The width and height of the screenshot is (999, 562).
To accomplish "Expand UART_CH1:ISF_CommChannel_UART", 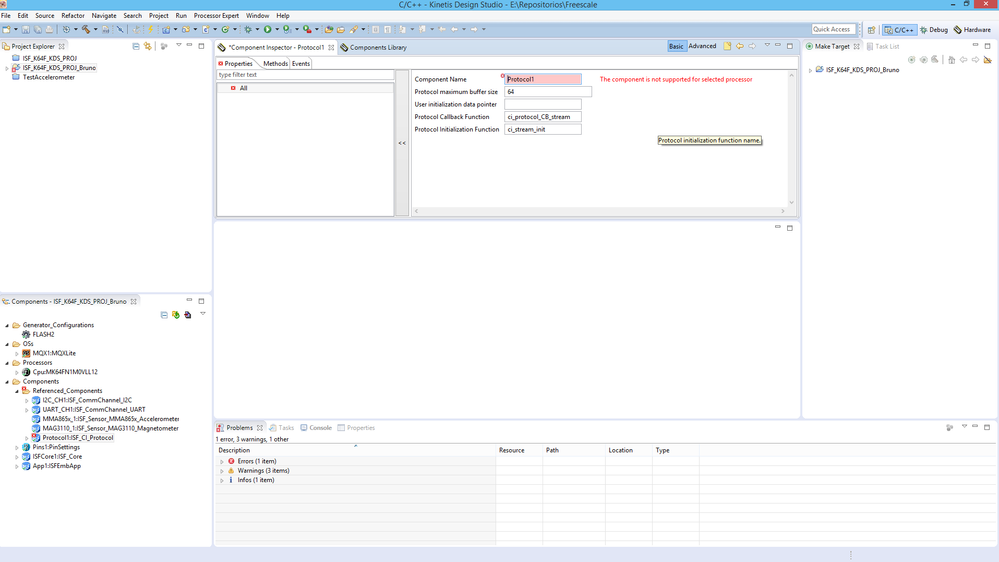I will click(x=27, y=410).
